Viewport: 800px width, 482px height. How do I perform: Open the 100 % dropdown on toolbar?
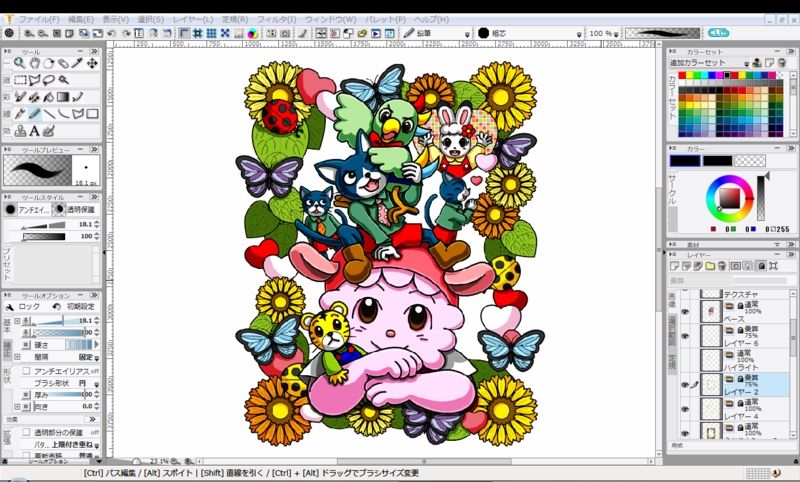click(616, 34)
